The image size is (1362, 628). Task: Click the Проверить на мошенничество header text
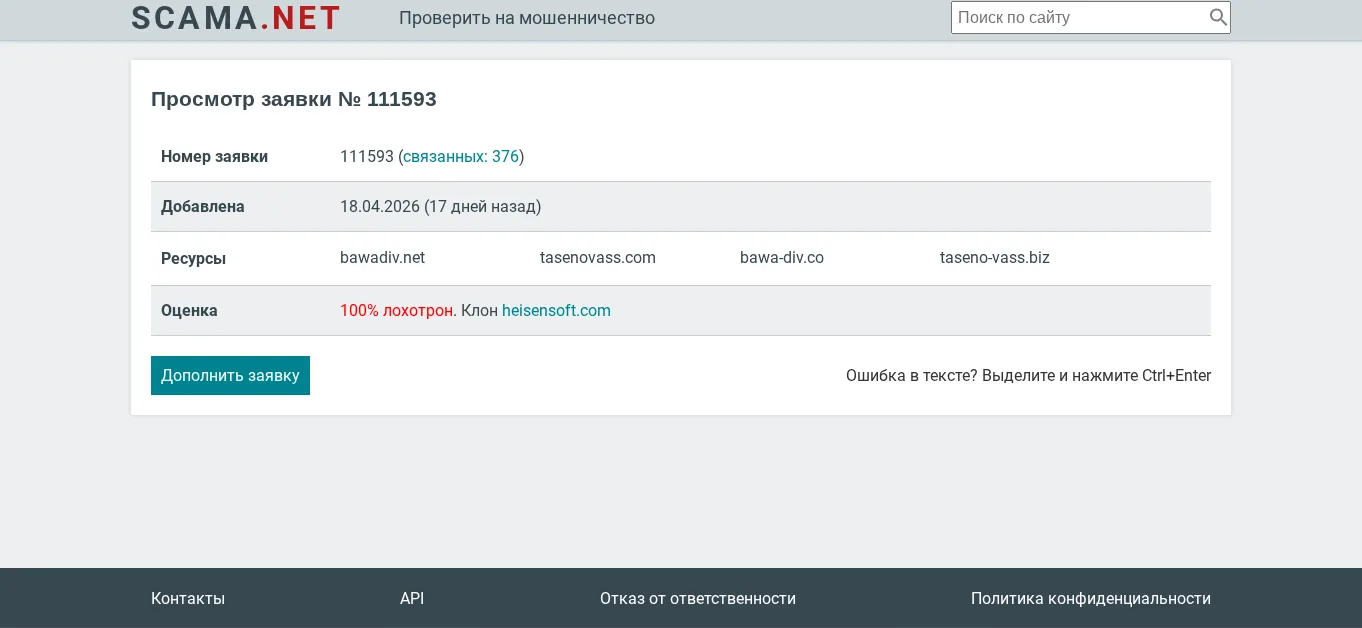[x=527, y=17]
